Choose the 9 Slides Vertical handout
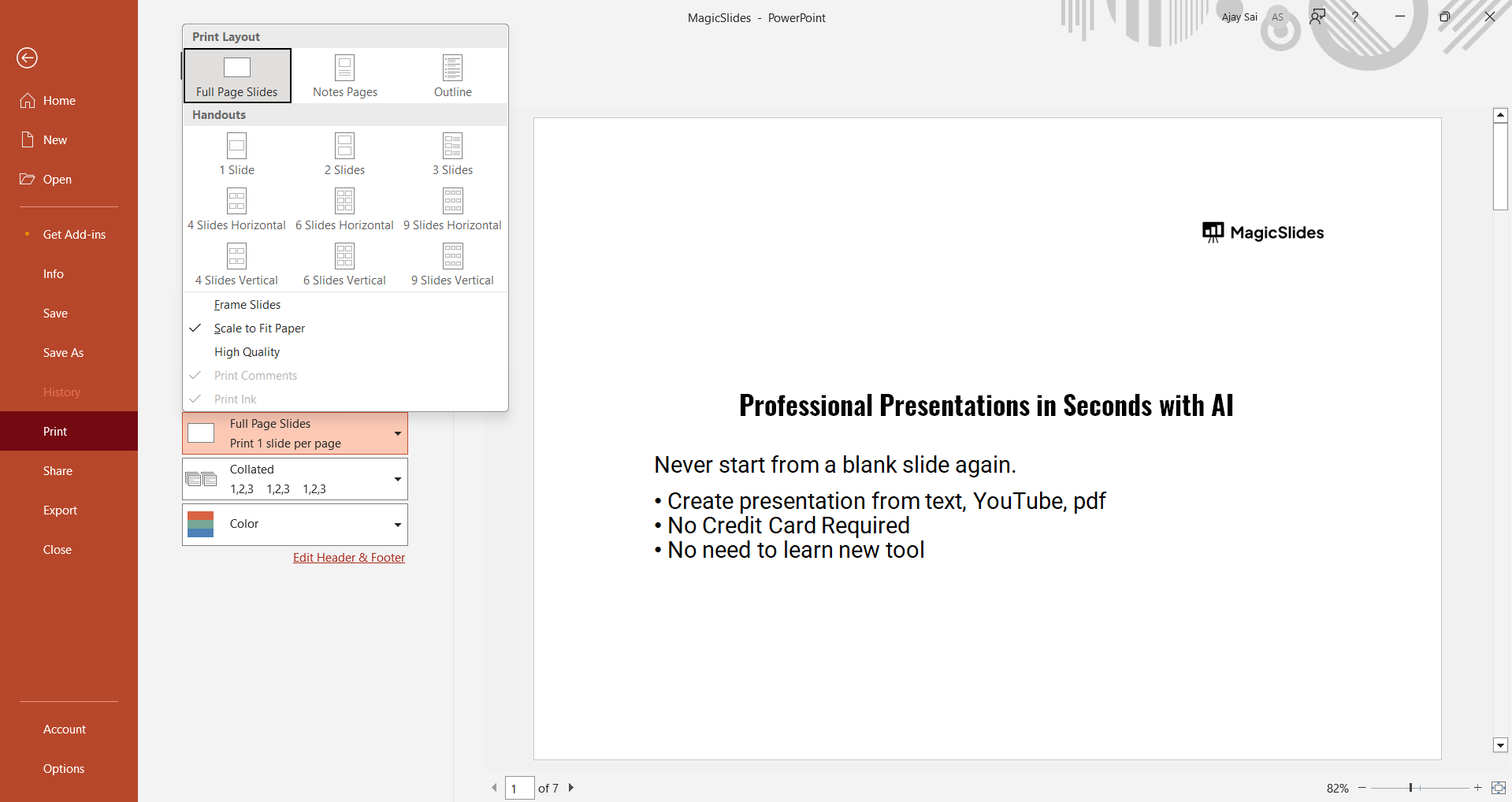Image resolution: width=1512 pixels, height=802 pixels. [x=452, y=265]
